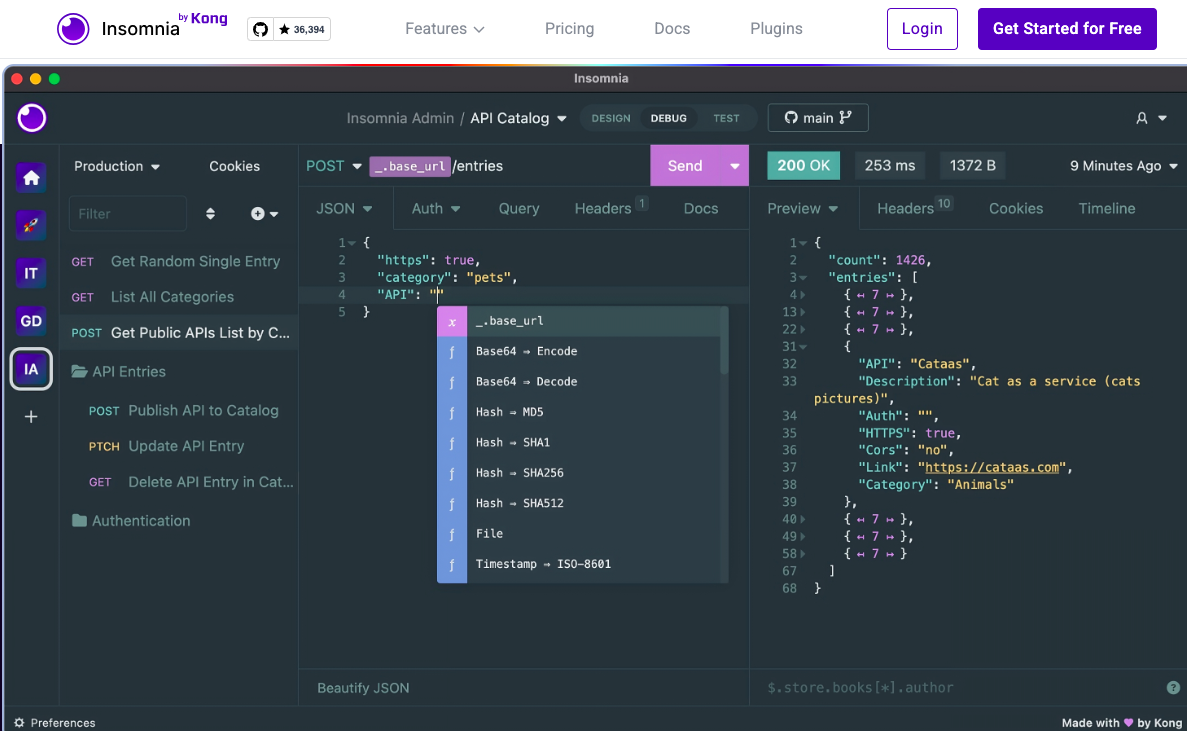This screenshot has width=1187, height=731.
Task: Select the rocket workspace icon
Action: [31, 225]
